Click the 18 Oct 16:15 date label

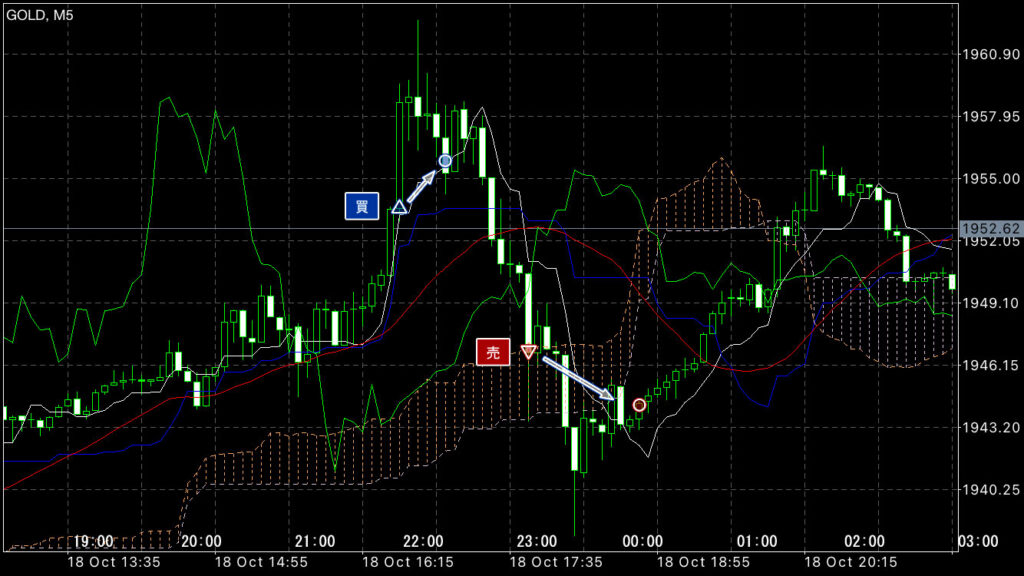point(408,562)
